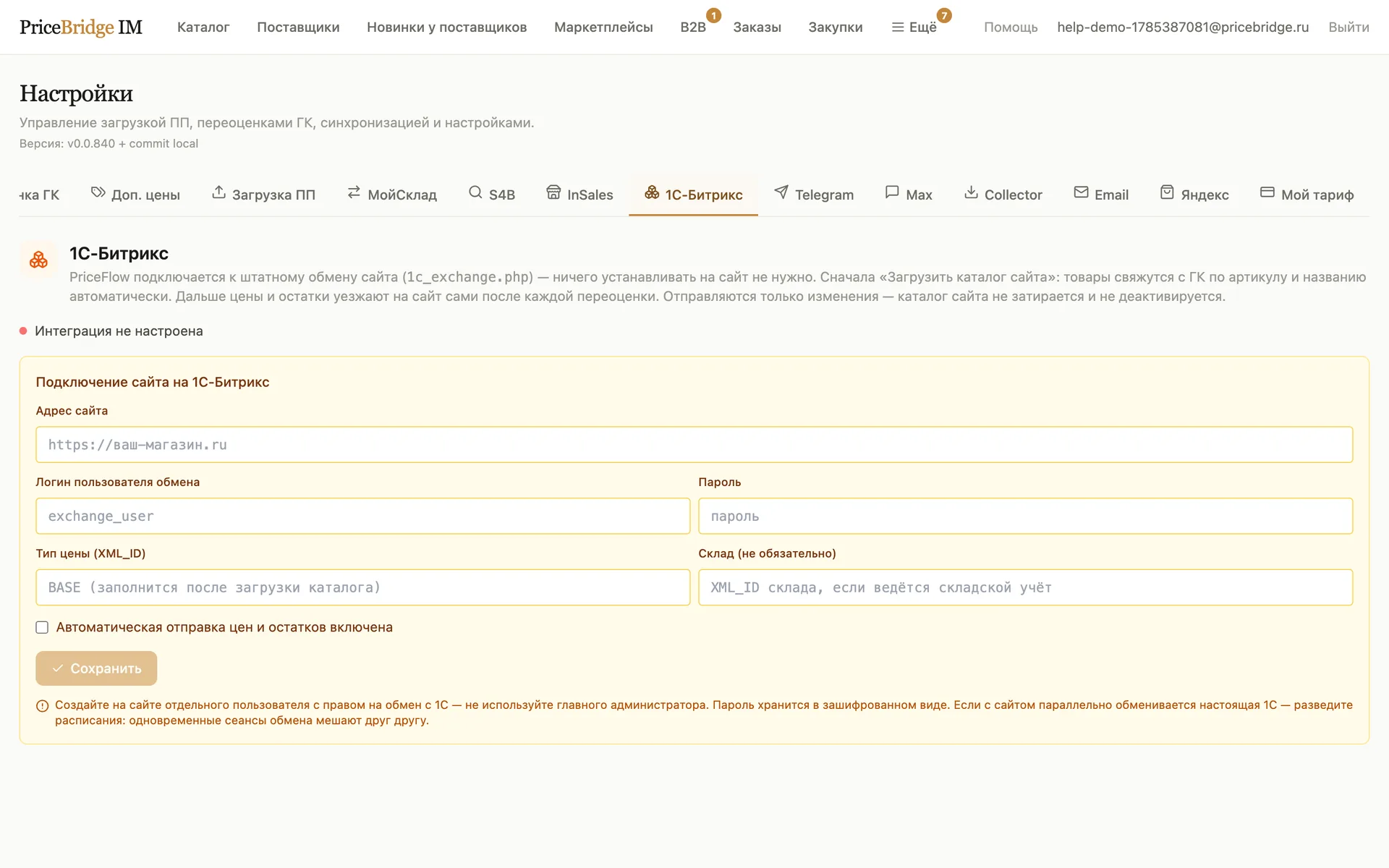The width and height of the screenshot is (1389, 868).
Task: Open the Помощь link
Action: [x=1011, y=27]
